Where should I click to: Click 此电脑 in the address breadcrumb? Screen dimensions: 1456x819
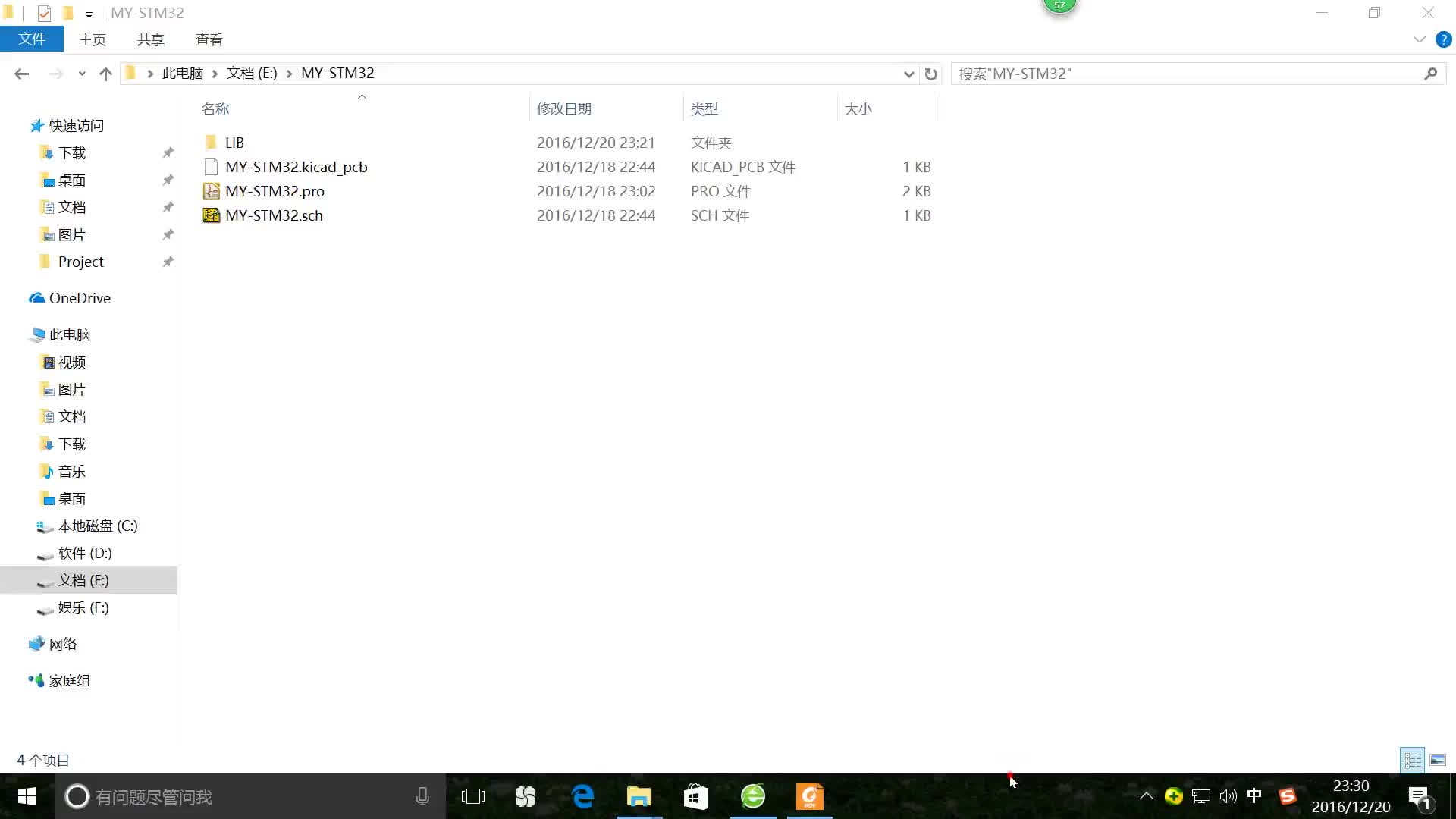183,73
